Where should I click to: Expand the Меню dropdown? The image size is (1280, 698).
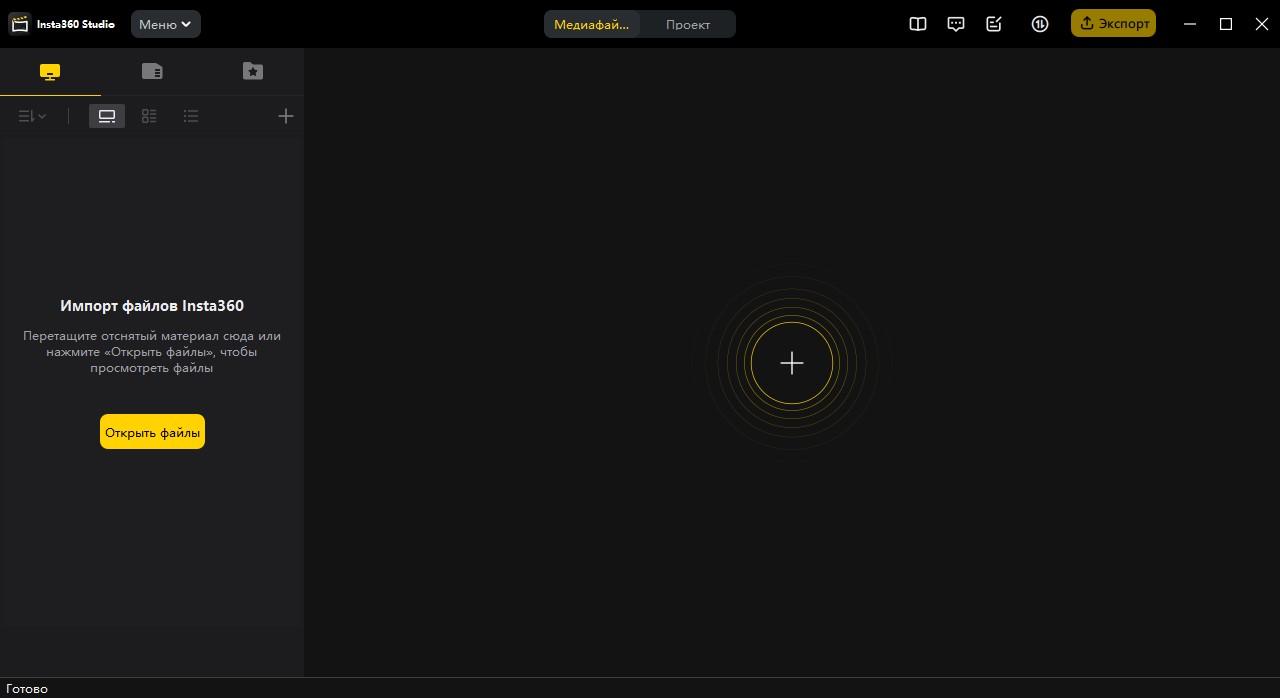(x=165, y=24)
